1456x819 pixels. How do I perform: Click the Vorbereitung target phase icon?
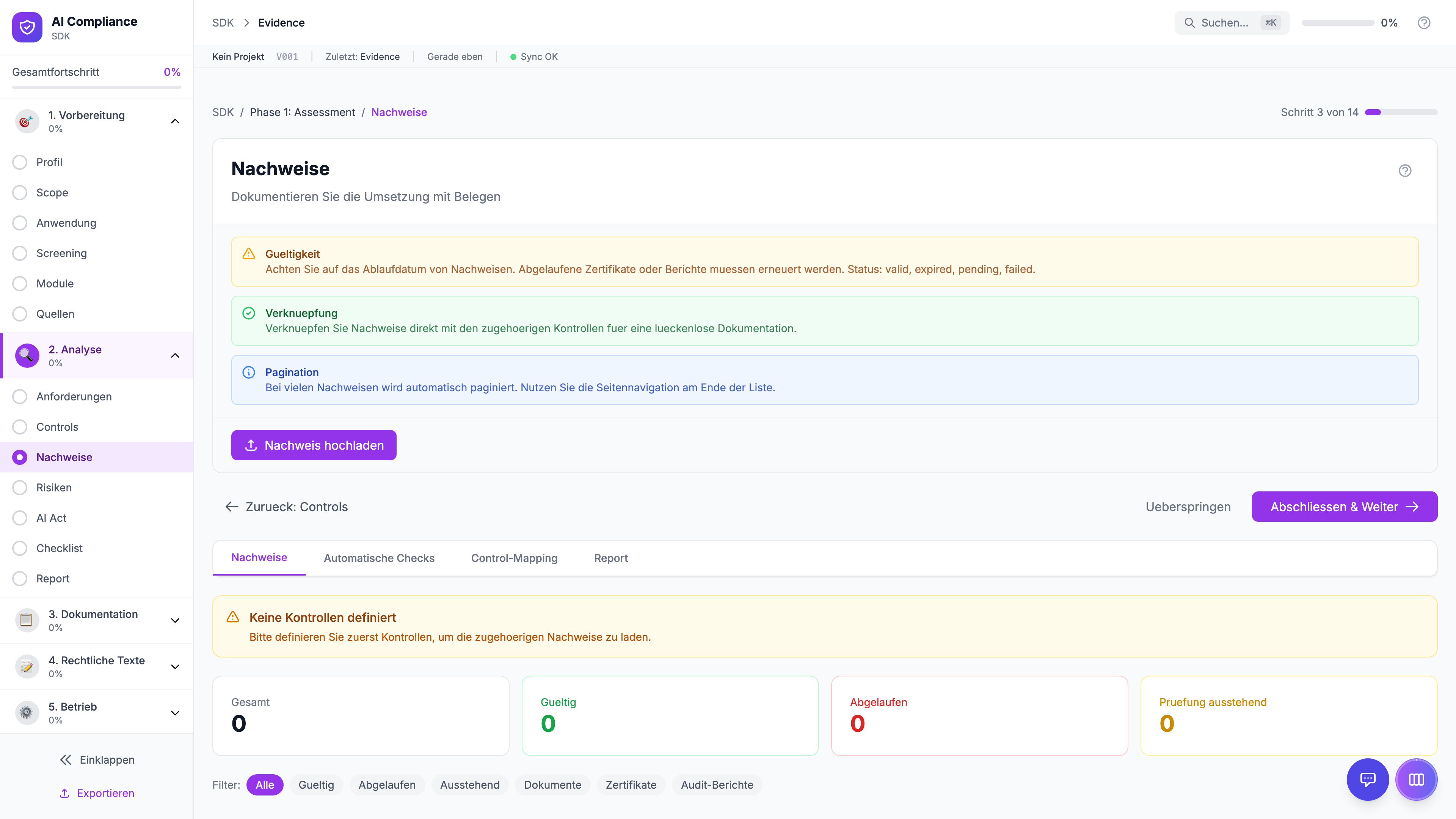tap(27, 121)
